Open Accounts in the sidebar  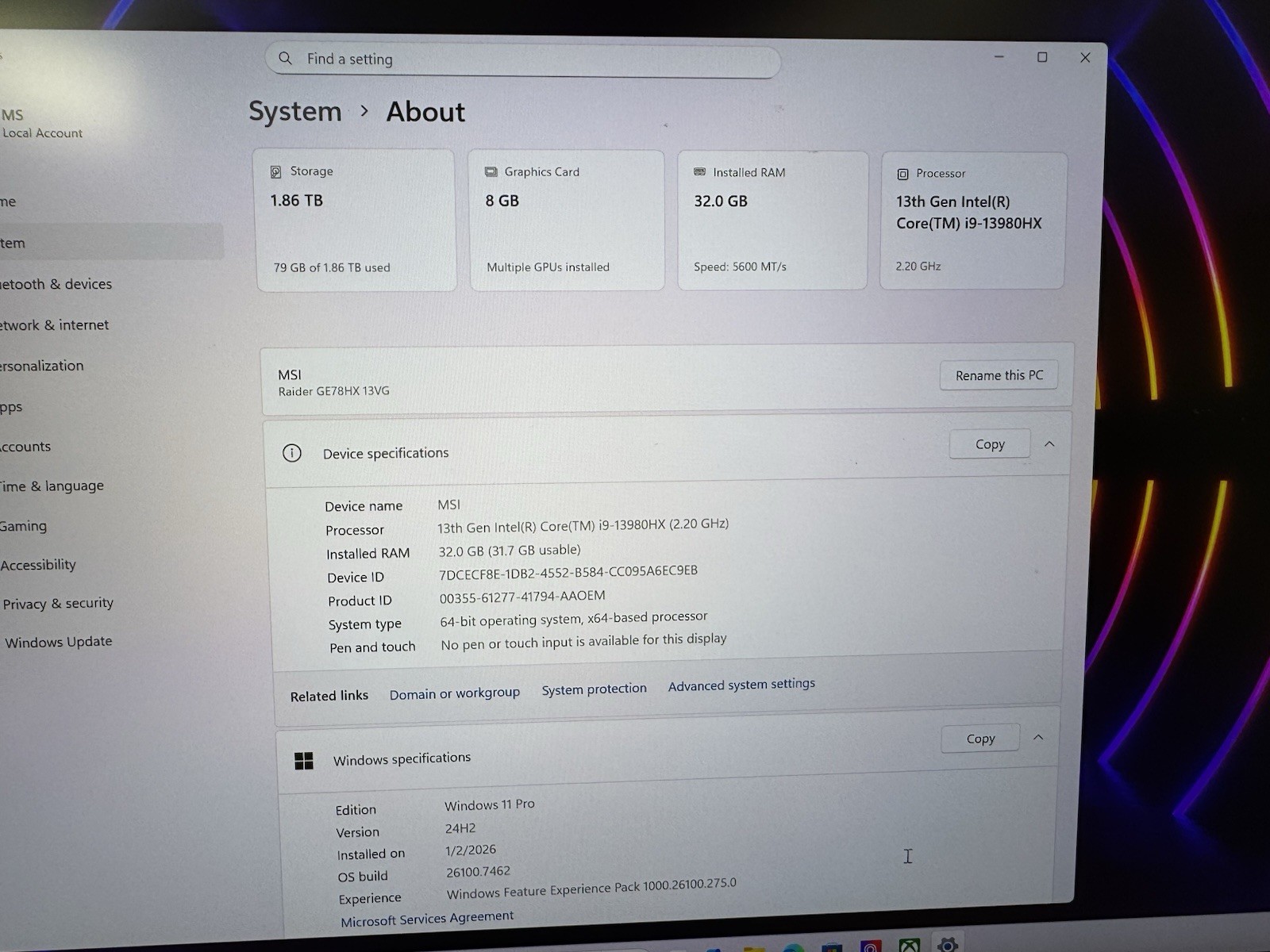[x=25, y=447]
